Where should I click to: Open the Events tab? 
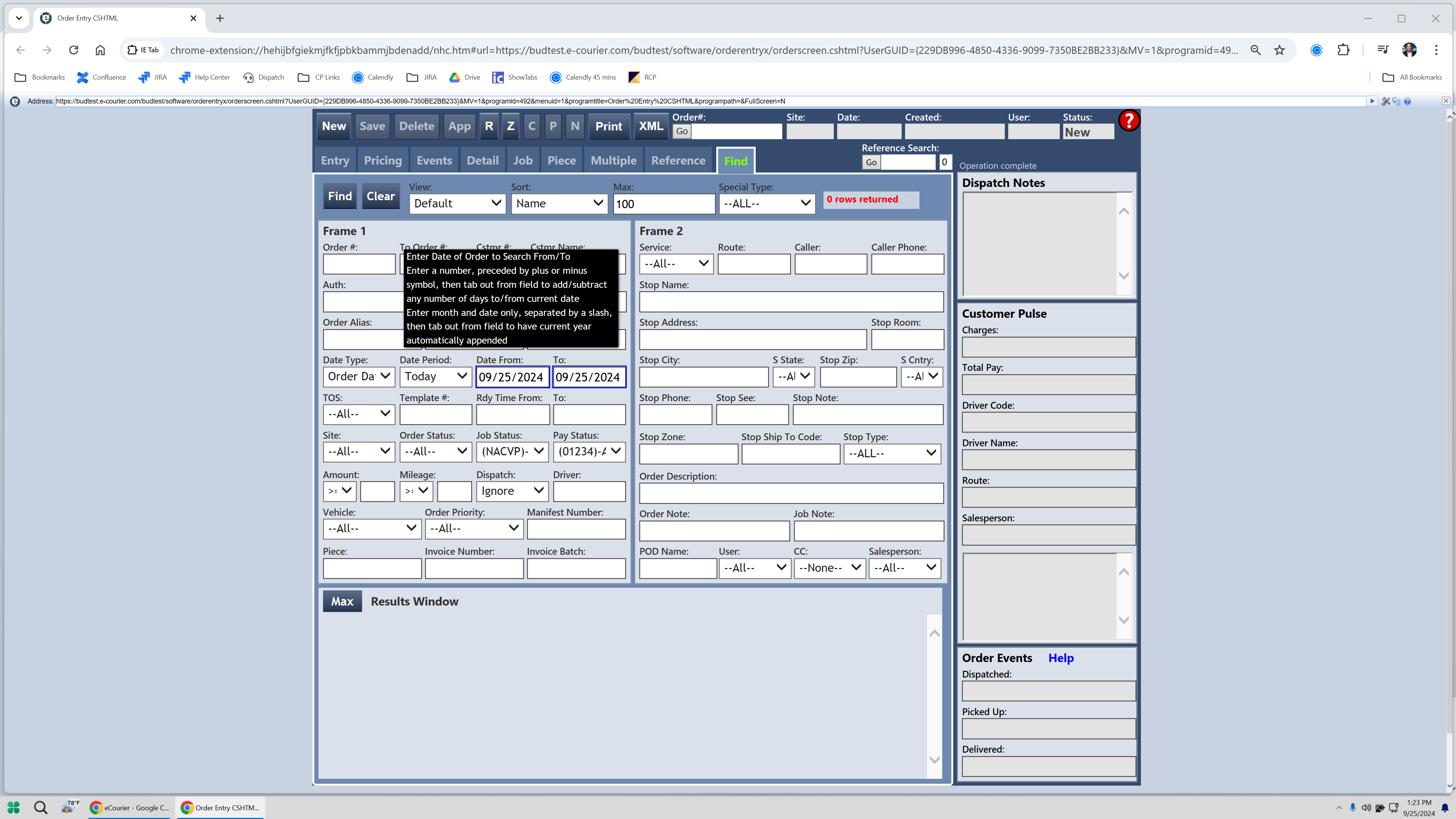tap(434, 160)
